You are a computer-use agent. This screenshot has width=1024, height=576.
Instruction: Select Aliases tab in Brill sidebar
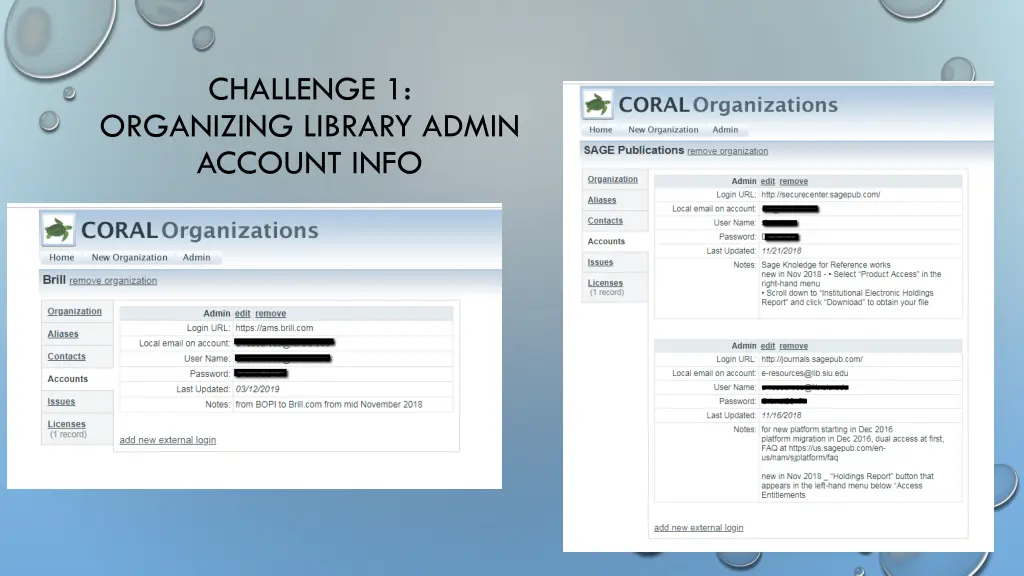(63, 334)
